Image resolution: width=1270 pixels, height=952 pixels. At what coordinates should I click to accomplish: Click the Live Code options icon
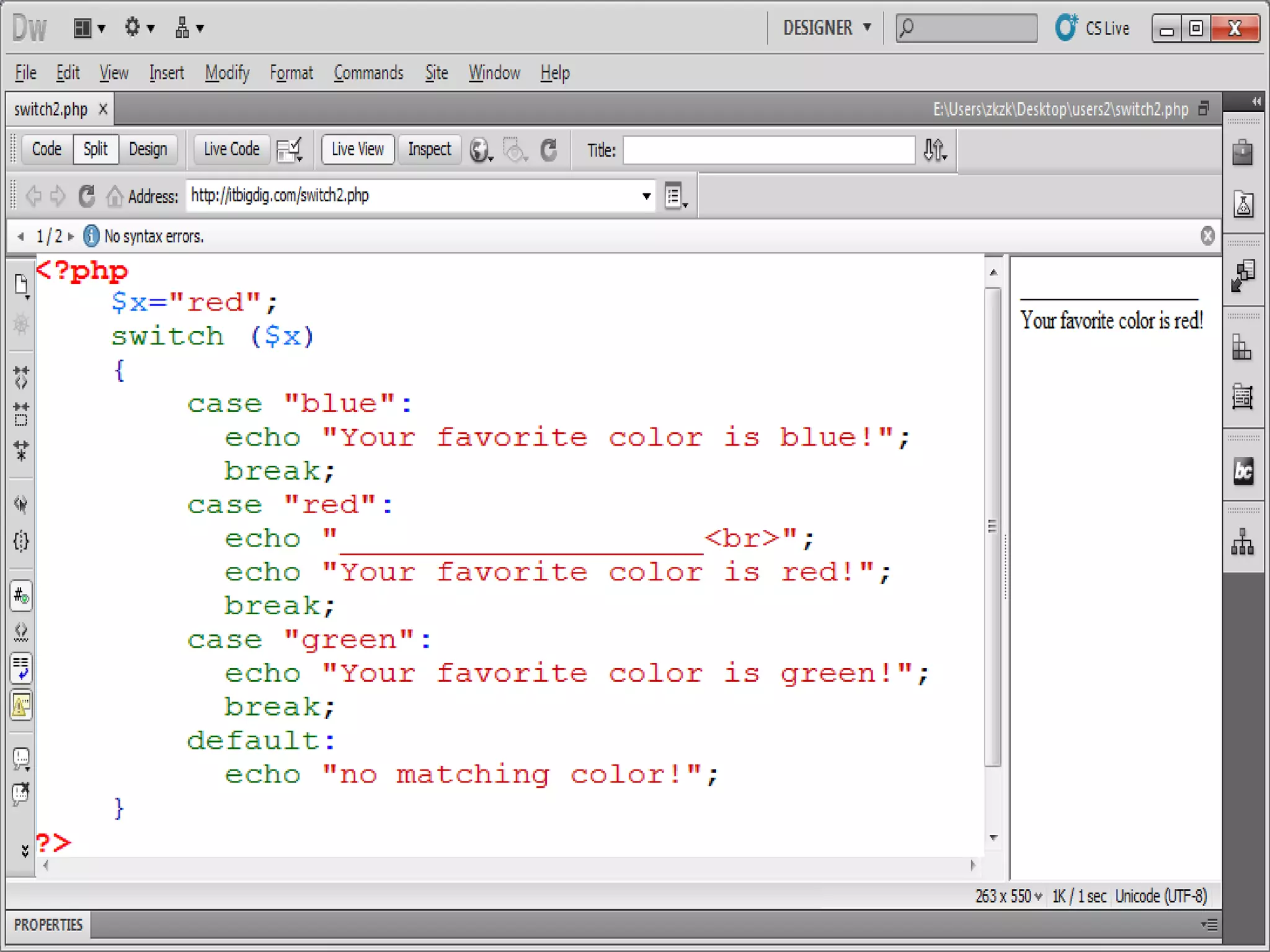pos(290,149)
